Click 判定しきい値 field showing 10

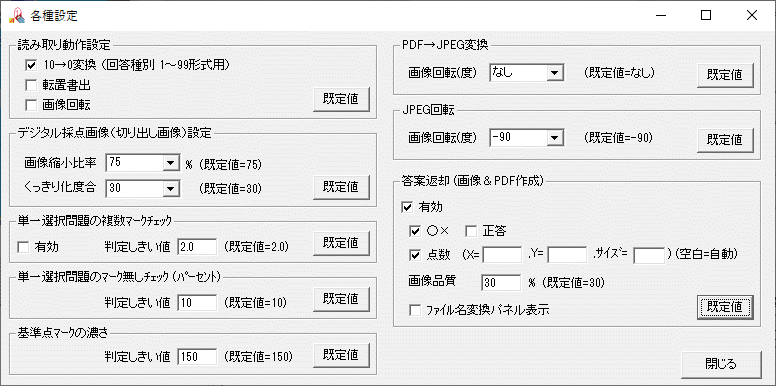click(x=197, y=302)
